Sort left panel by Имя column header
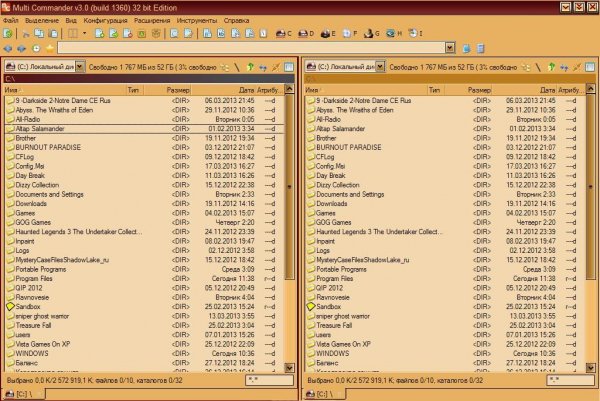The width and height of the screenshot is (600, 401). pos(65,90)
